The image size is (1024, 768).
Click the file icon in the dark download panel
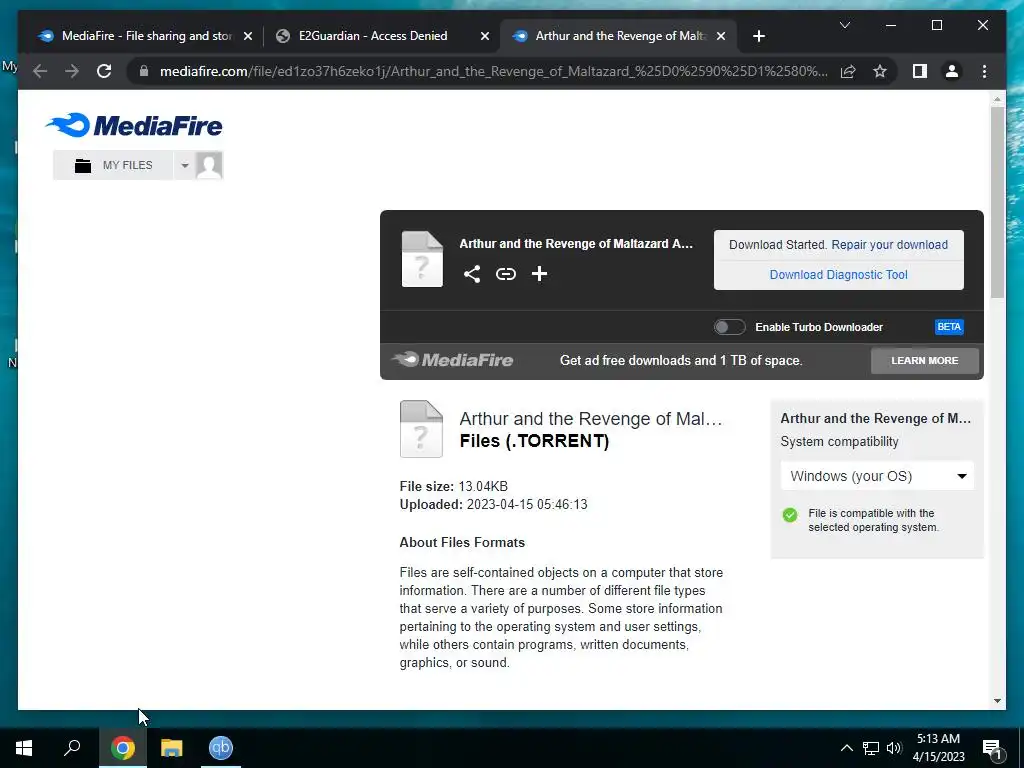[422, 259]
